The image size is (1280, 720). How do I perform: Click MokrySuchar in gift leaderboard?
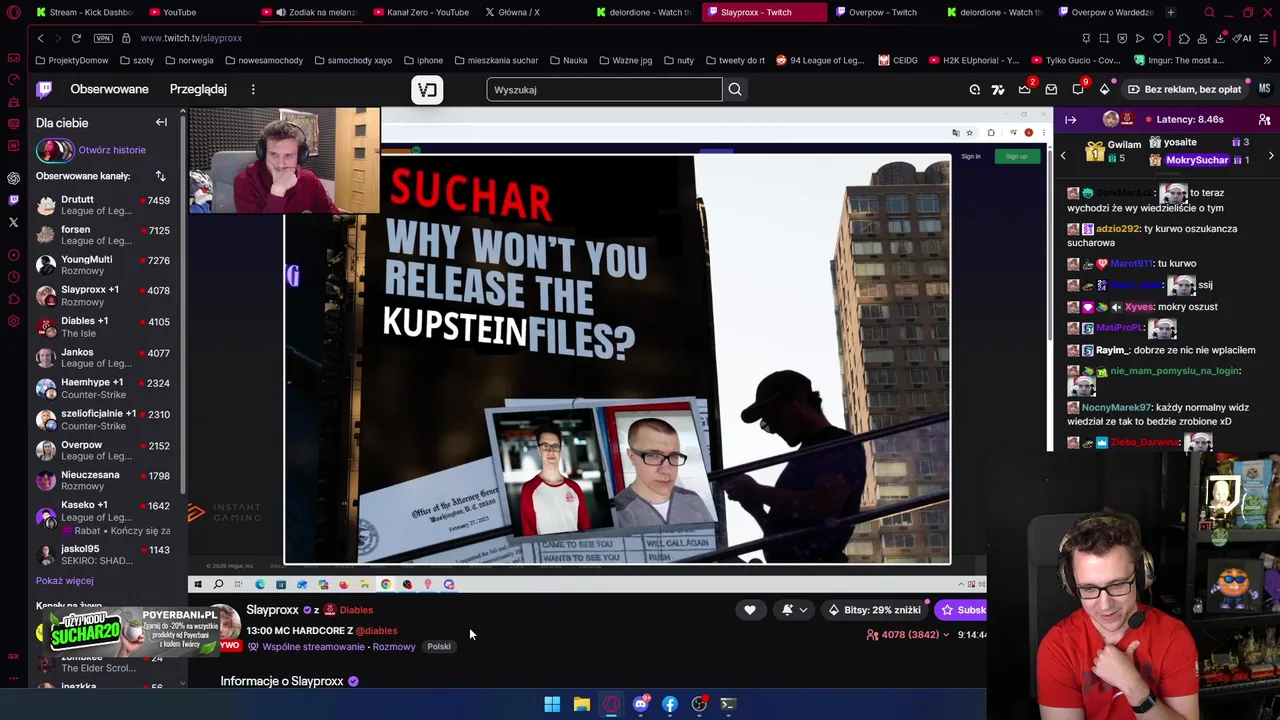point(1197,160)
